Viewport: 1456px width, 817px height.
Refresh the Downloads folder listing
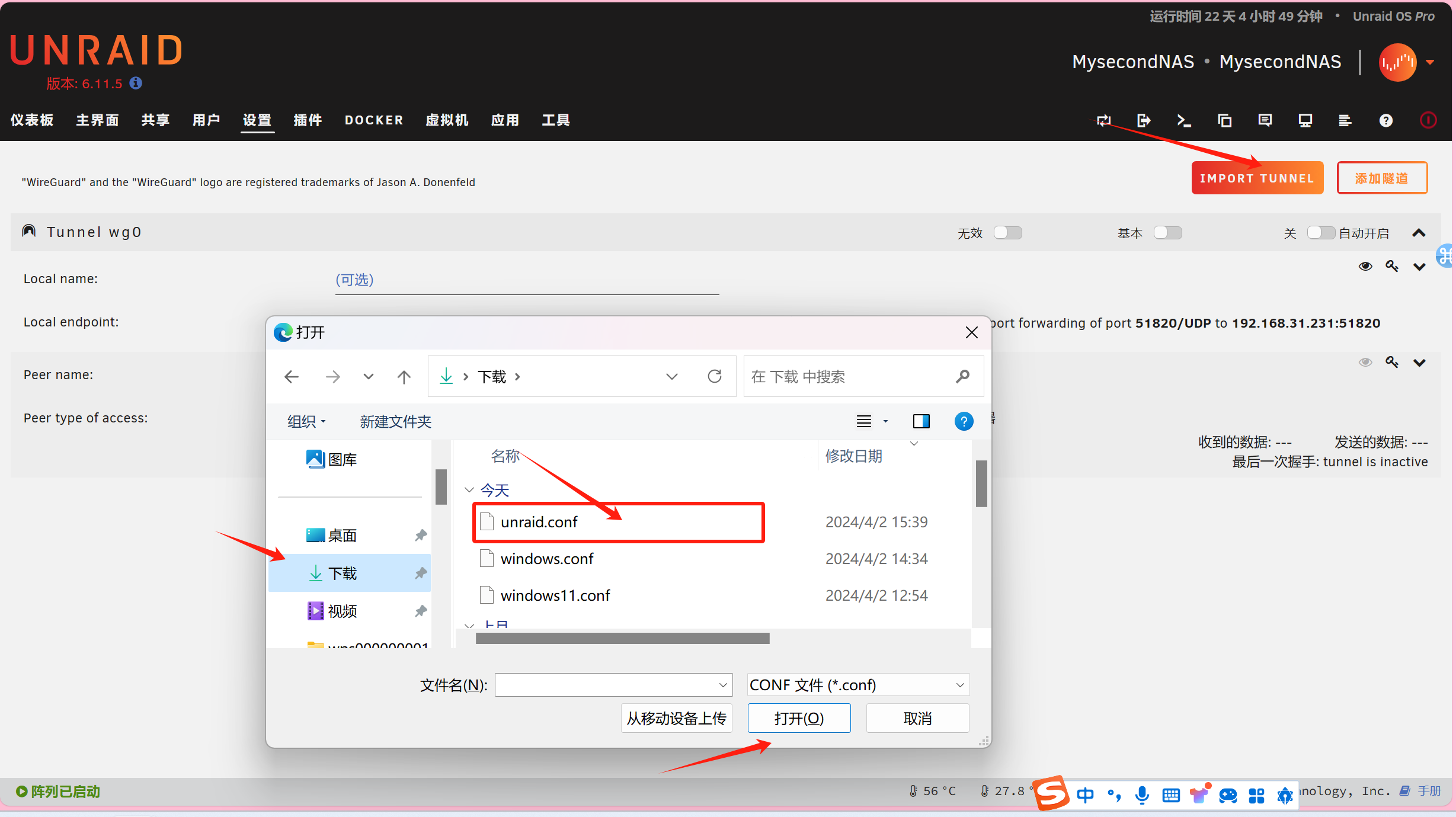tap(715, 376)
